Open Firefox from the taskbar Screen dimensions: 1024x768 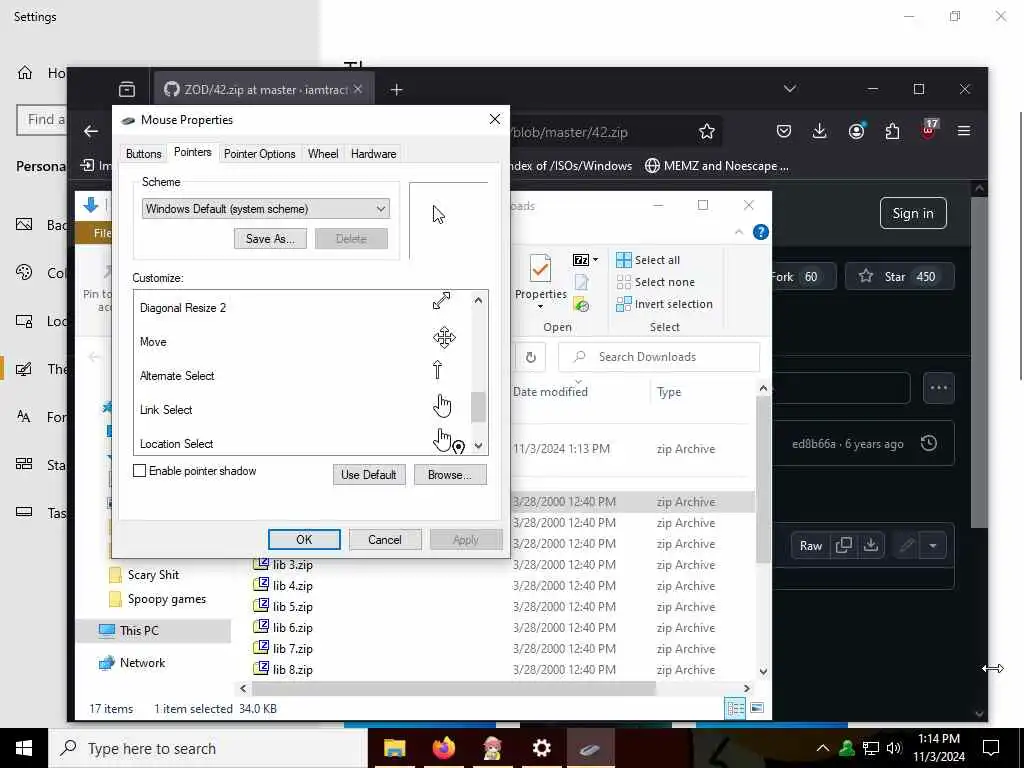point(443,748)
